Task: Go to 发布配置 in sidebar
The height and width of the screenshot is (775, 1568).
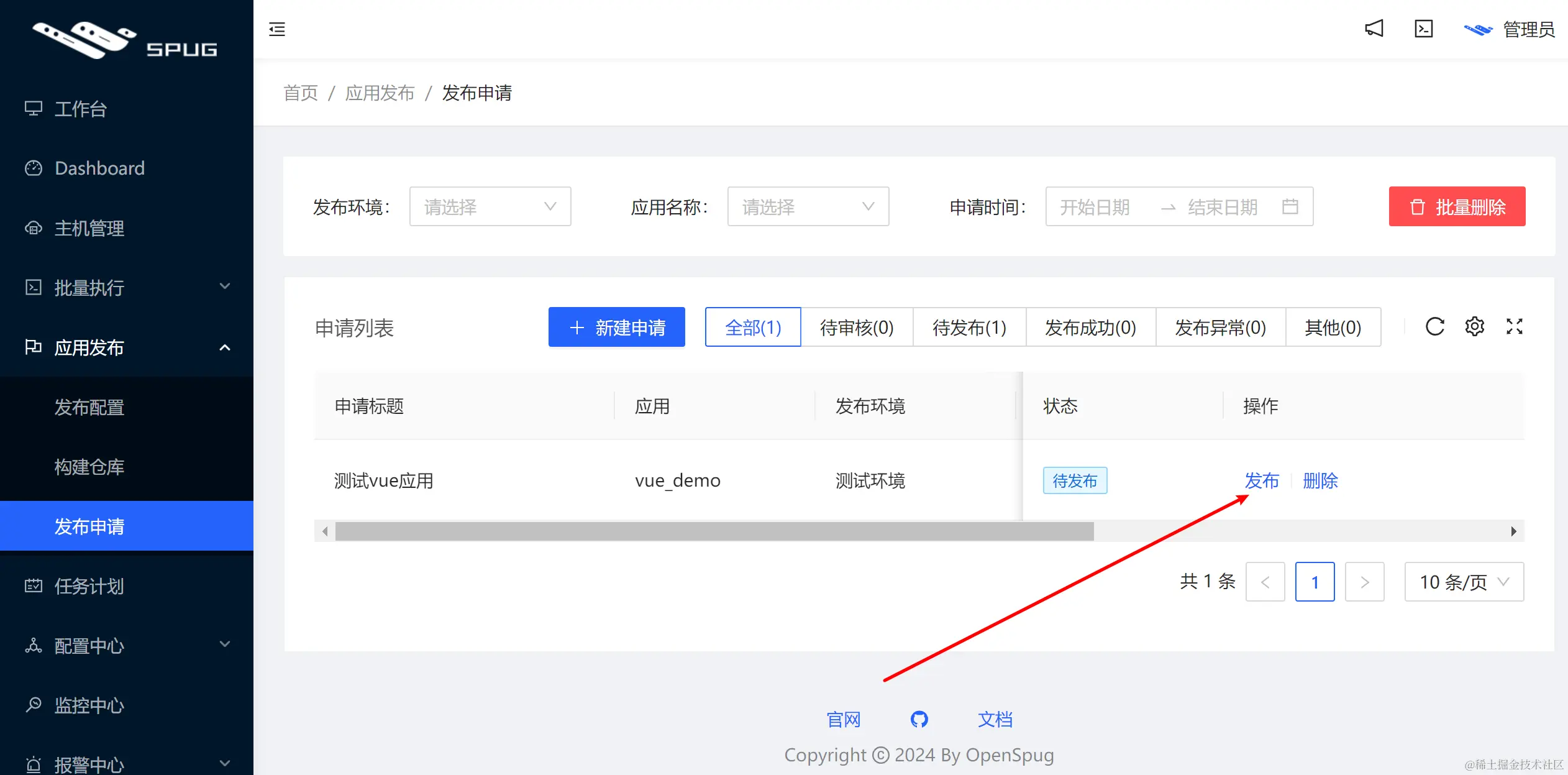Action: tap(89, 407)
